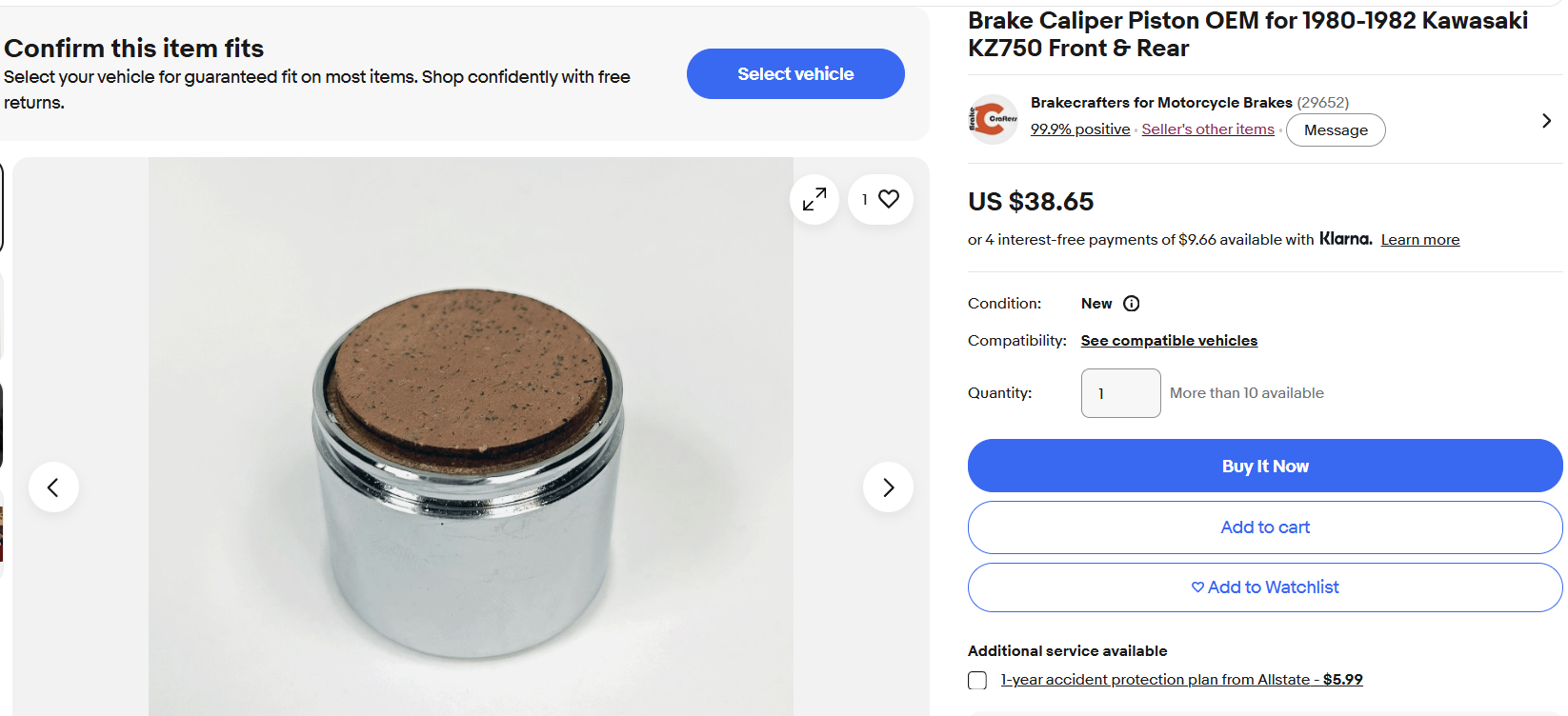Open the 99.9% positive feedback link

pyautogui.click(x=1080, y=129)
